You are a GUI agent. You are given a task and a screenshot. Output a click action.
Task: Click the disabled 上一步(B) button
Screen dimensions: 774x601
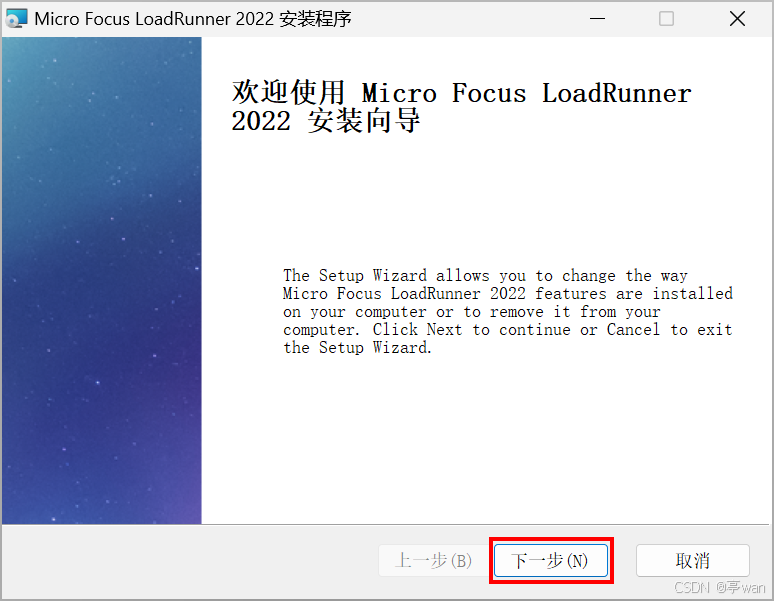click(x=433, y=561)
